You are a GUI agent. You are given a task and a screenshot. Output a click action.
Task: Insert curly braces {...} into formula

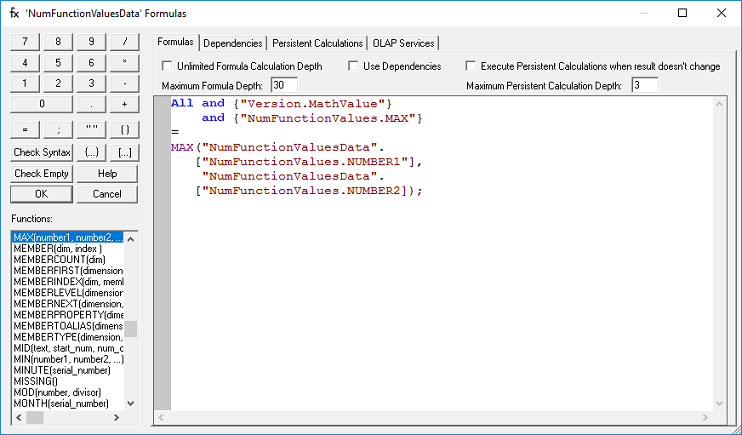(91, 152)
